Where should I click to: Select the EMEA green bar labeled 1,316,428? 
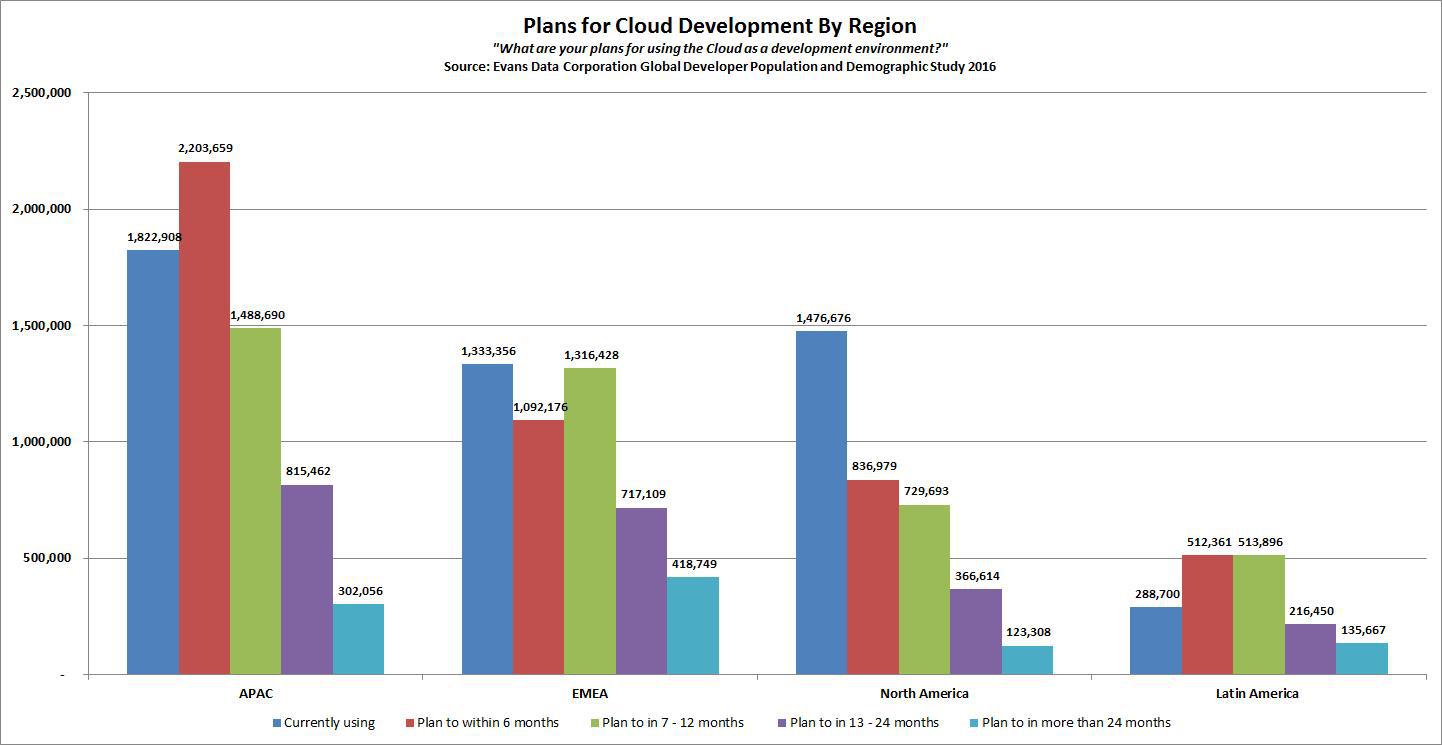tap(590, 521)
